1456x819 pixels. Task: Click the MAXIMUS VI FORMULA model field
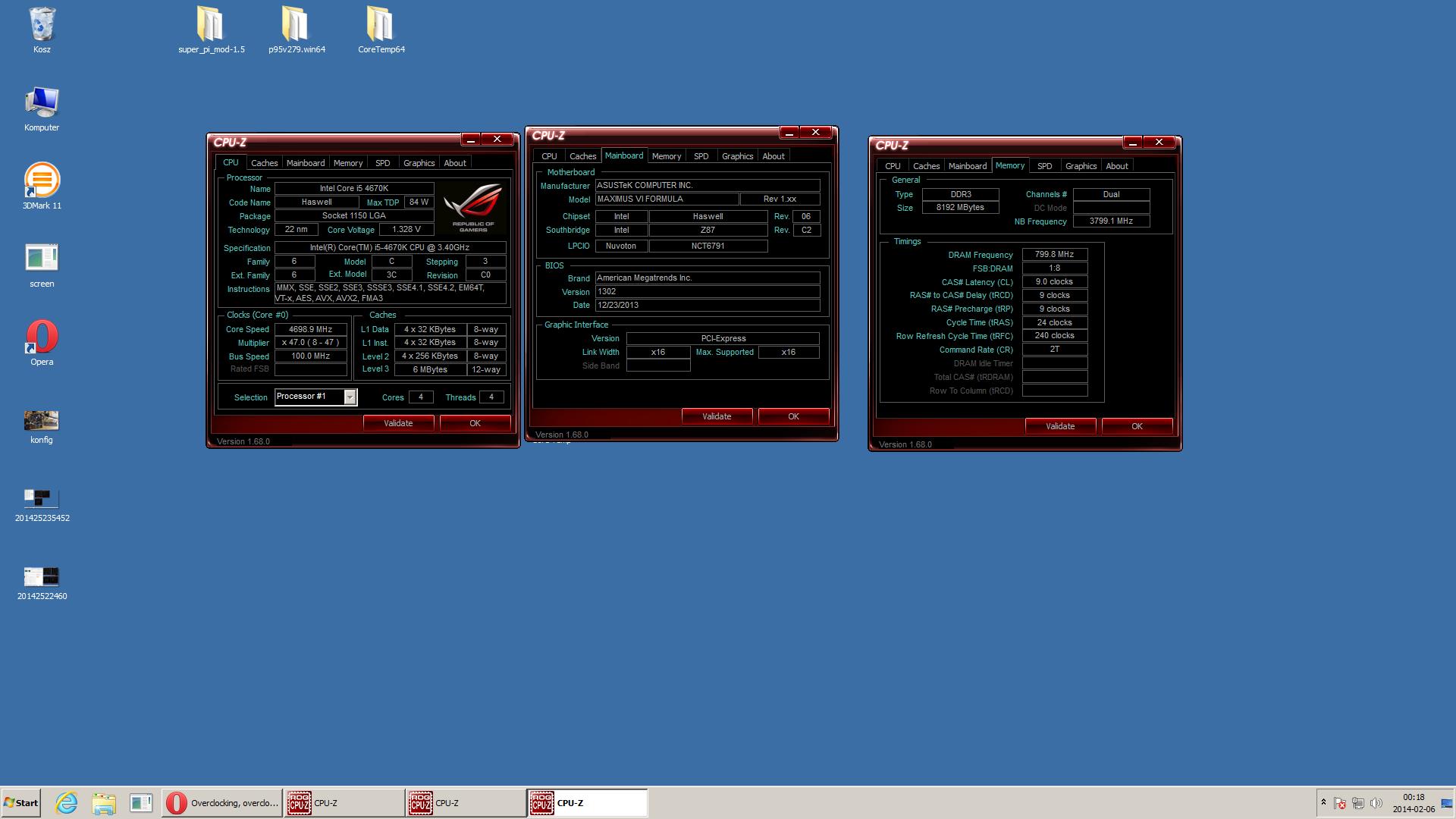pyautogui.click(x=667, y=199)
